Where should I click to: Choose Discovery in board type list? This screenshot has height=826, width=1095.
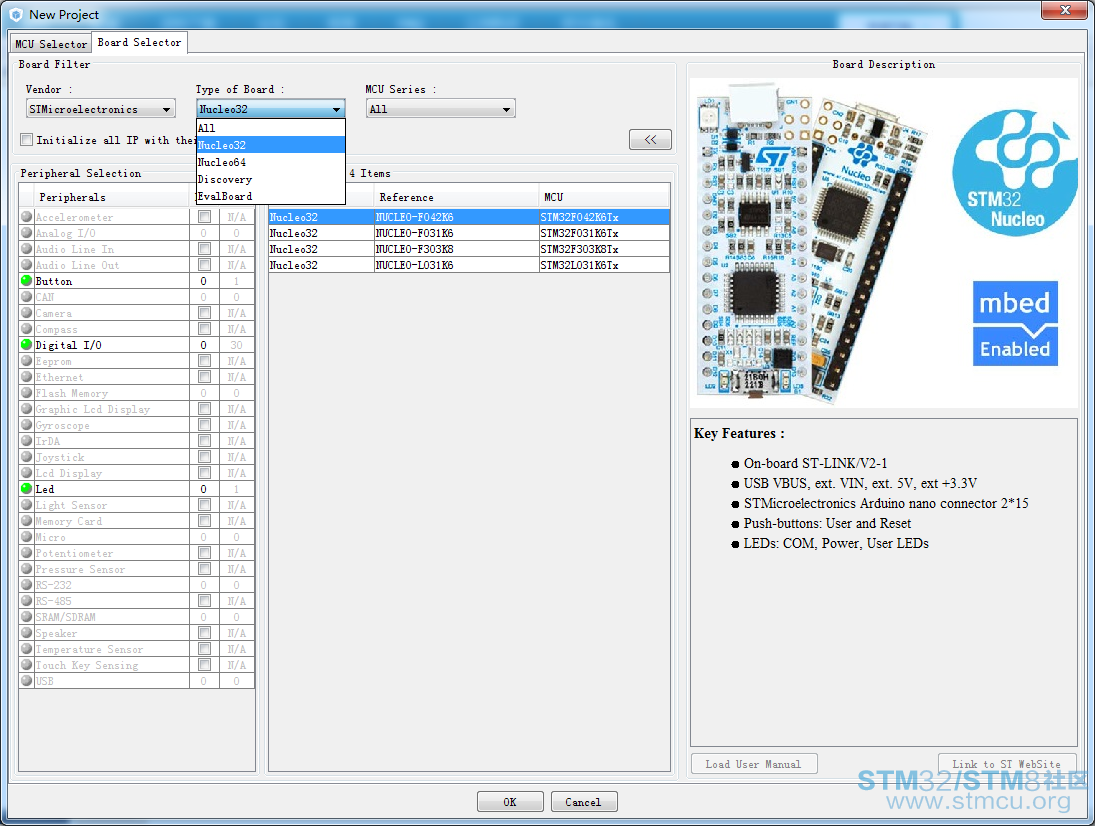tap(270, 179)
